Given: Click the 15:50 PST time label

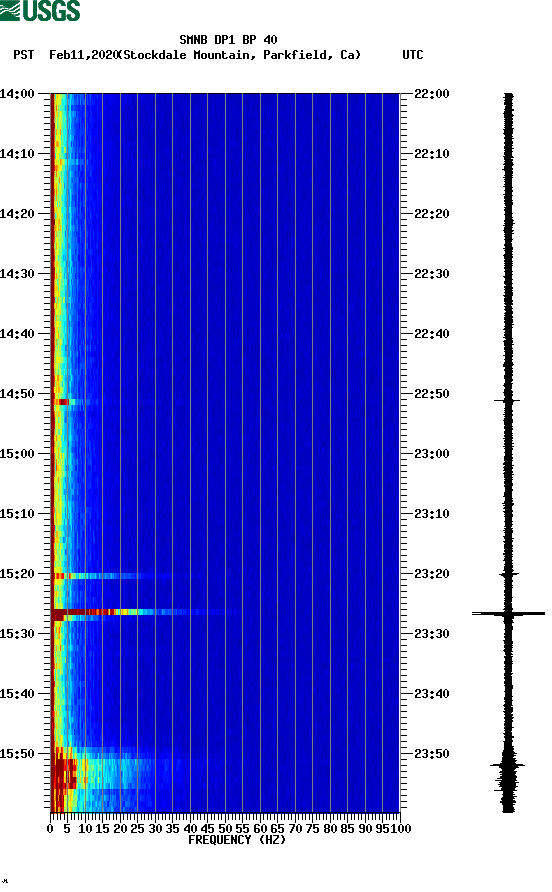Looking at the screenshot, I should pyautogui.click(x=17, y=754).
